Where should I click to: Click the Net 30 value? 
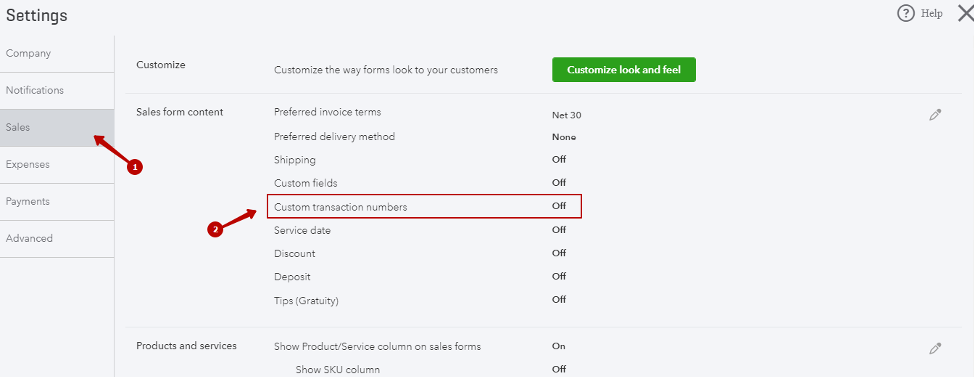(x=567, y=115)
